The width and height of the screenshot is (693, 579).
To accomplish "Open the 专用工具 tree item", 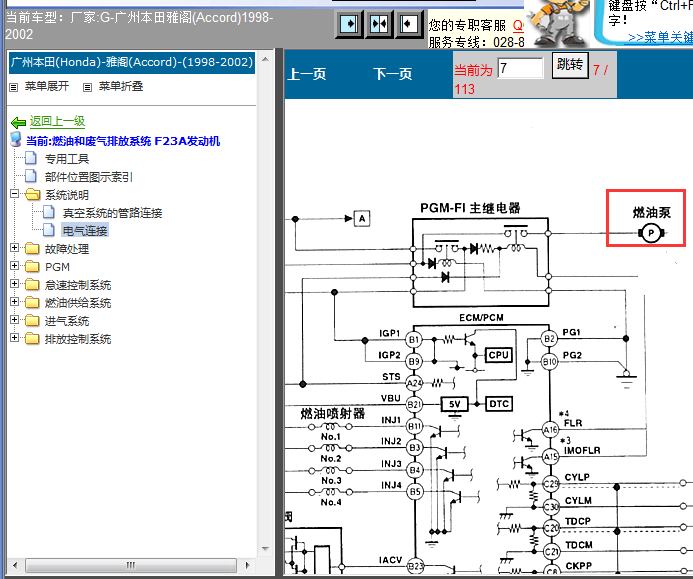I will (67, 159).
